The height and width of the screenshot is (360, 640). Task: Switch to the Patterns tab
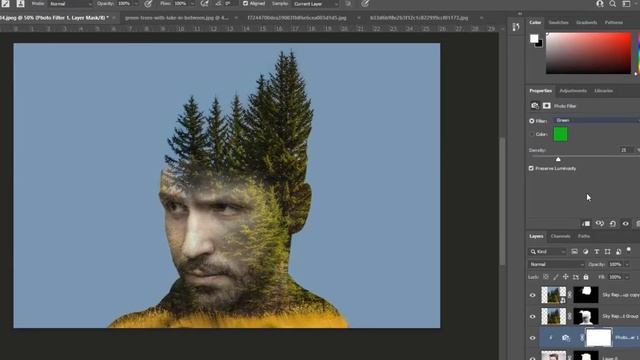coord(613,22)
